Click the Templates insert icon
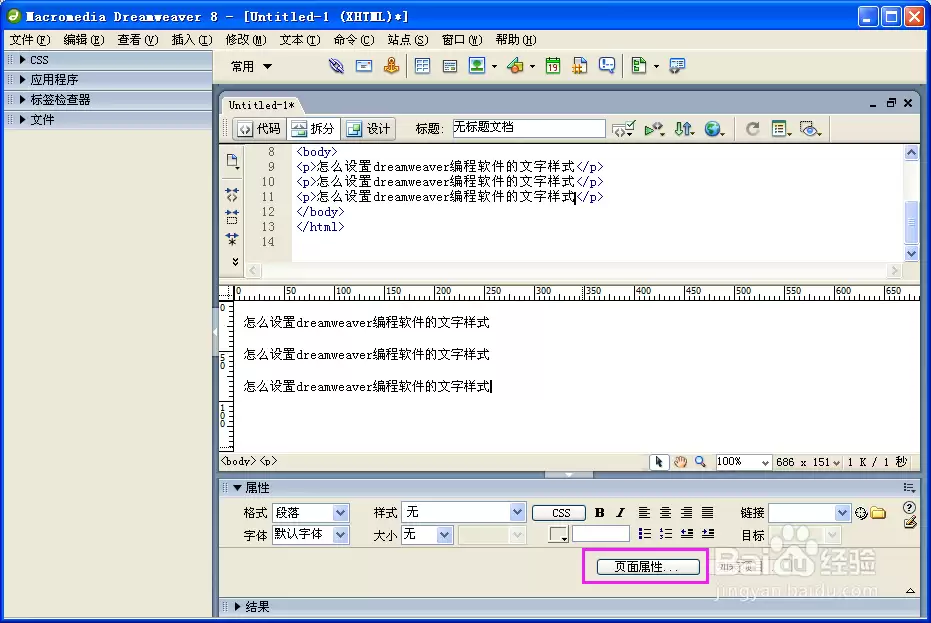 (x=639, y=65)
